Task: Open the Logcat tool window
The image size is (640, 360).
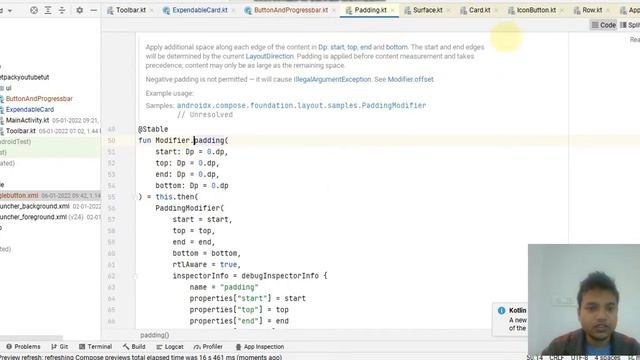Action: tap(170, 347)
